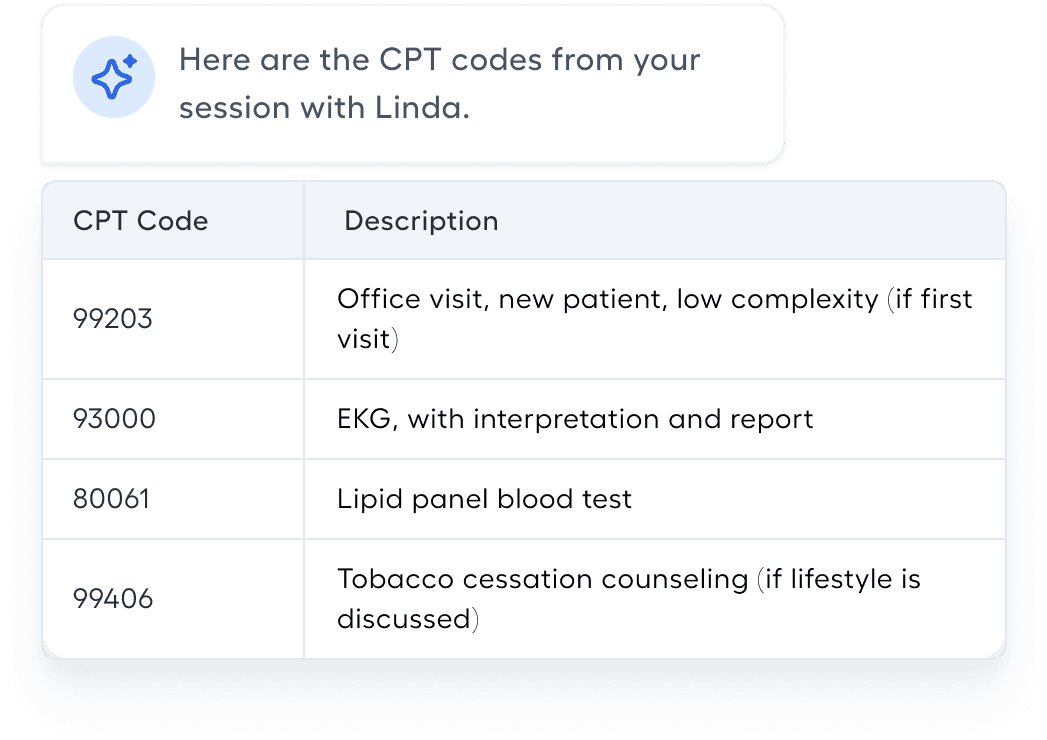Select the CPT Code column header

pos(139,220)
